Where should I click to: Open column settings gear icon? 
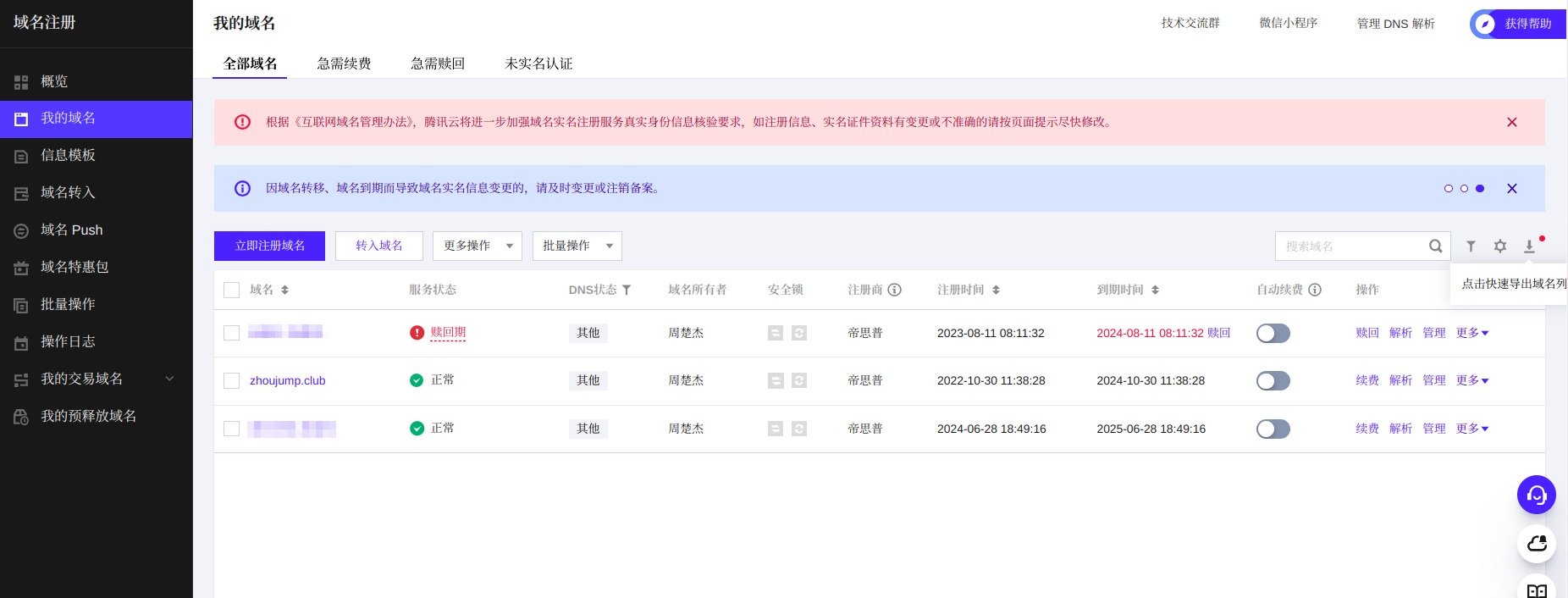click(x=1500, y=246)
